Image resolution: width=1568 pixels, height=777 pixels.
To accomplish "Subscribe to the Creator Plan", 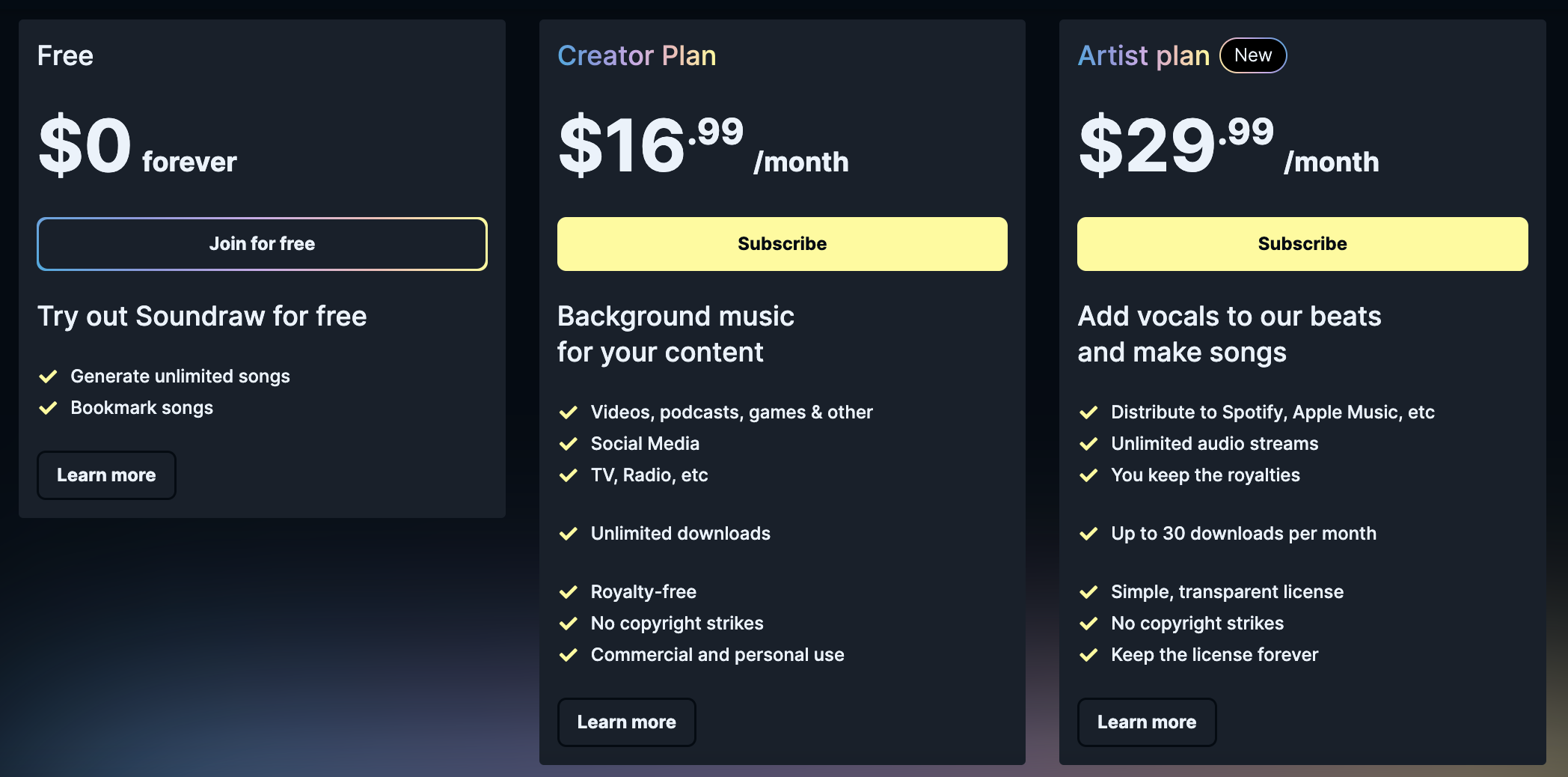I will tap(782, 243).
